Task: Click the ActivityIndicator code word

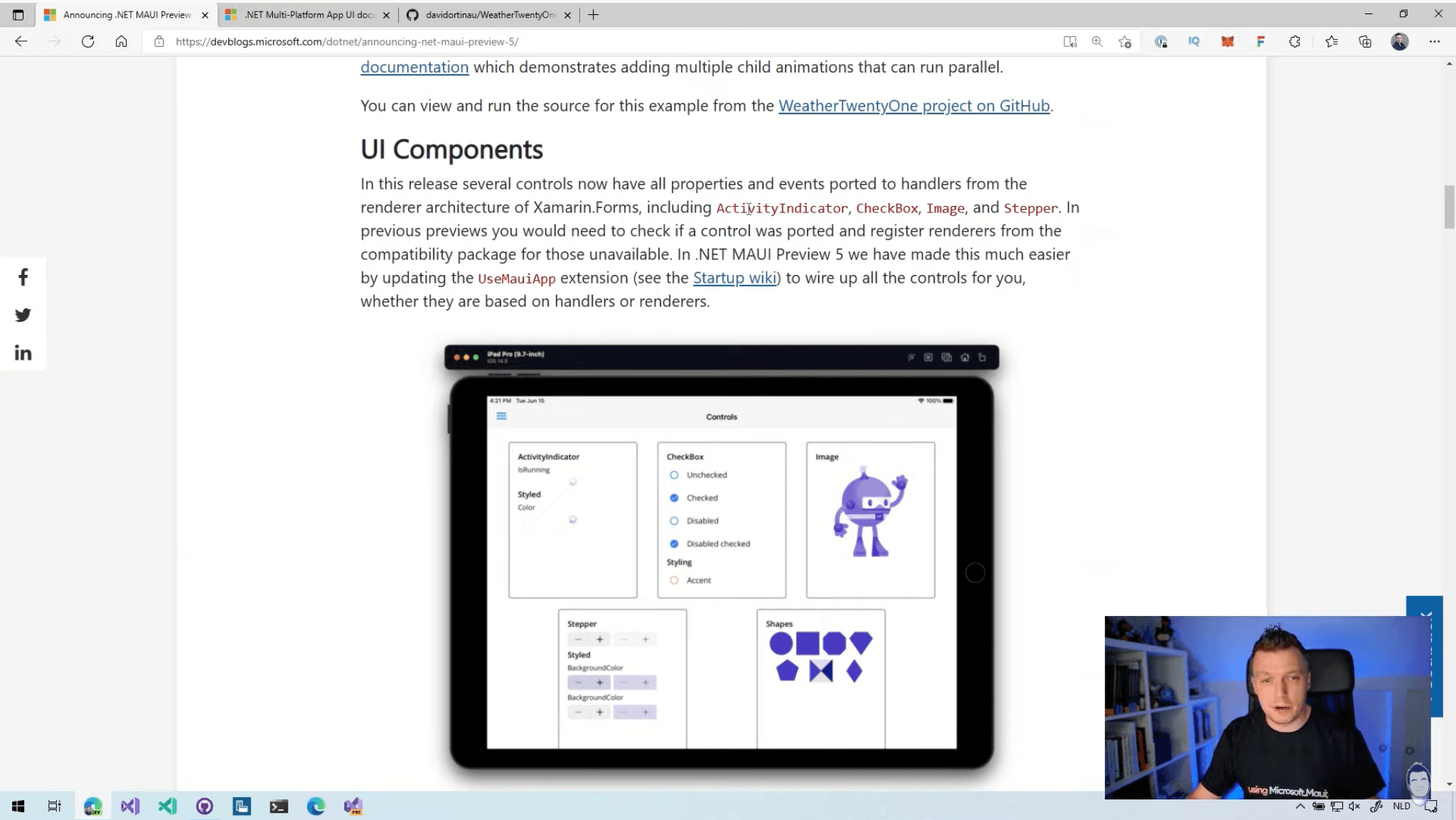Action: point(781,208)
